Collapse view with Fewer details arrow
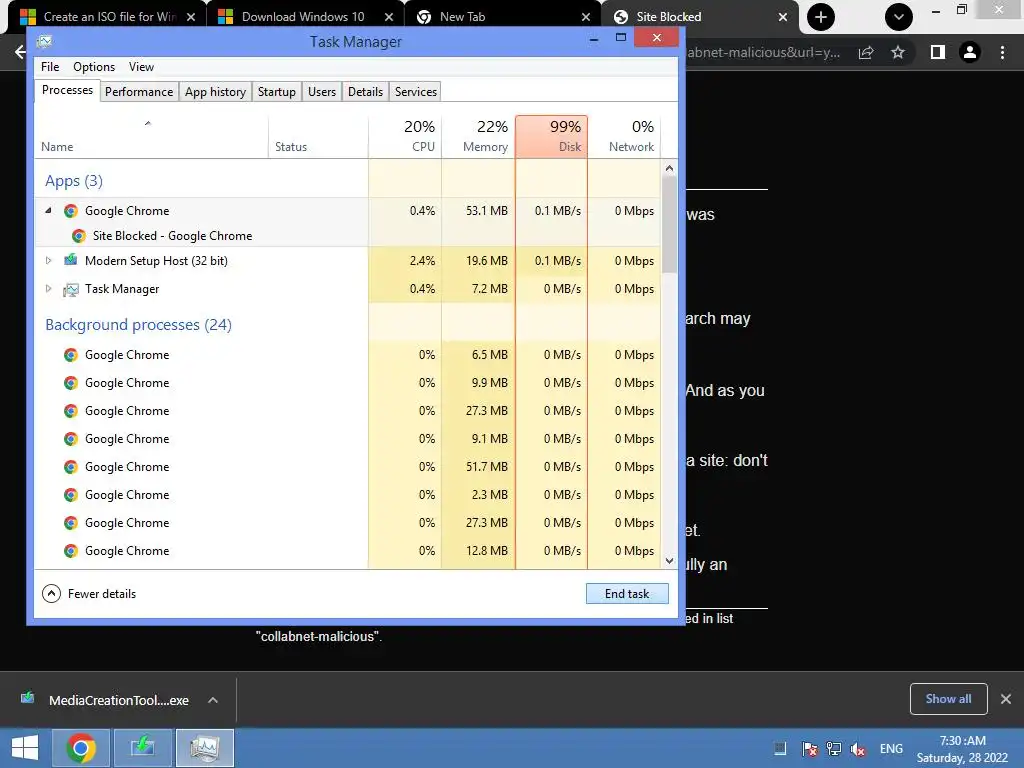The image size is (1024, 768). click(x=51, y=594)
